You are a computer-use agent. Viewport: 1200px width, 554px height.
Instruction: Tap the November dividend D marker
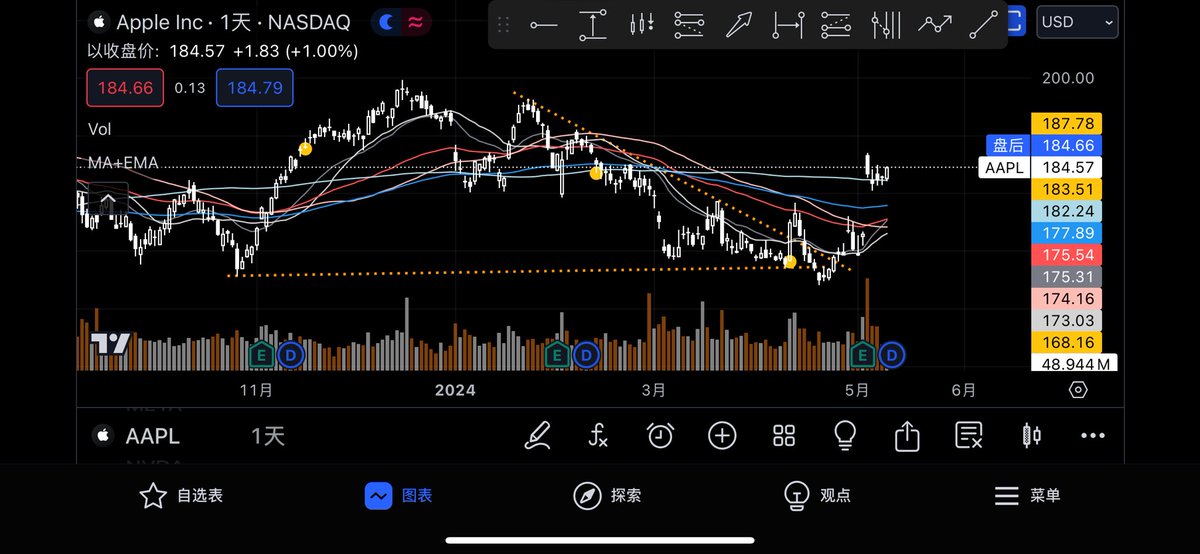coord(291,354)
